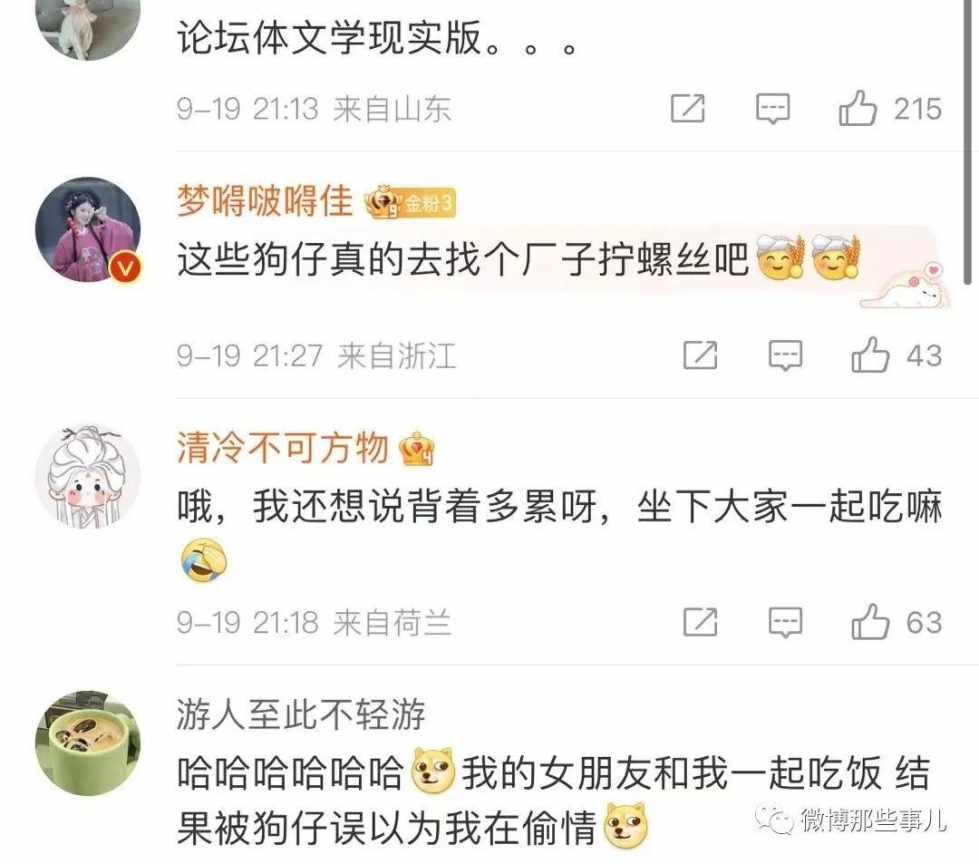The height and width of the screenshot is (864, 979).
Task: Like 梦嘚啵嘚佳's comment with 43 likes
Action: point(870,355)
